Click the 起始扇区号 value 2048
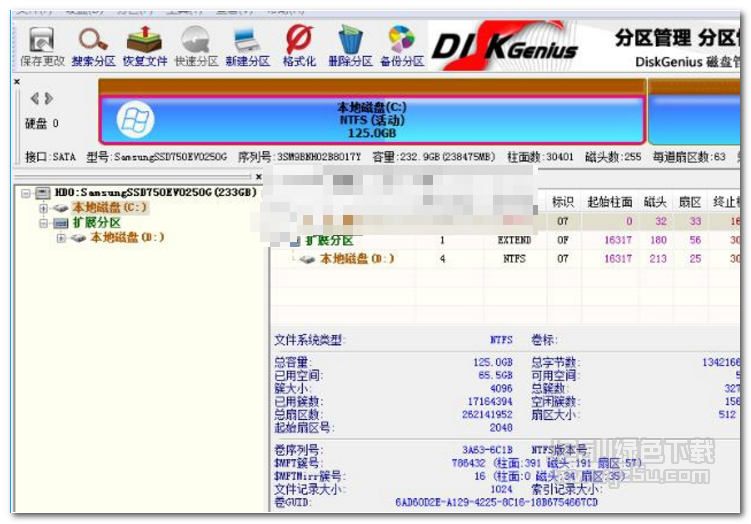Screen dimensions: 751x524 coord(501,427)
